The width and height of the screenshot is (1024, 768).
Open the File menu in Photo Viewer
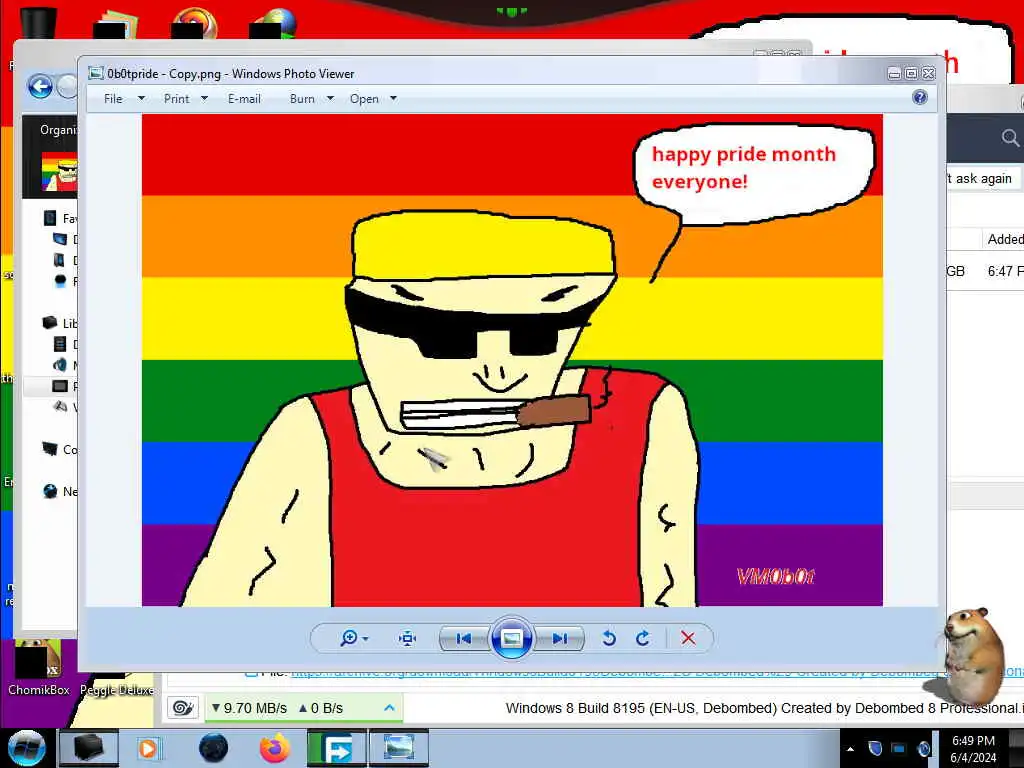click(113, 99)
